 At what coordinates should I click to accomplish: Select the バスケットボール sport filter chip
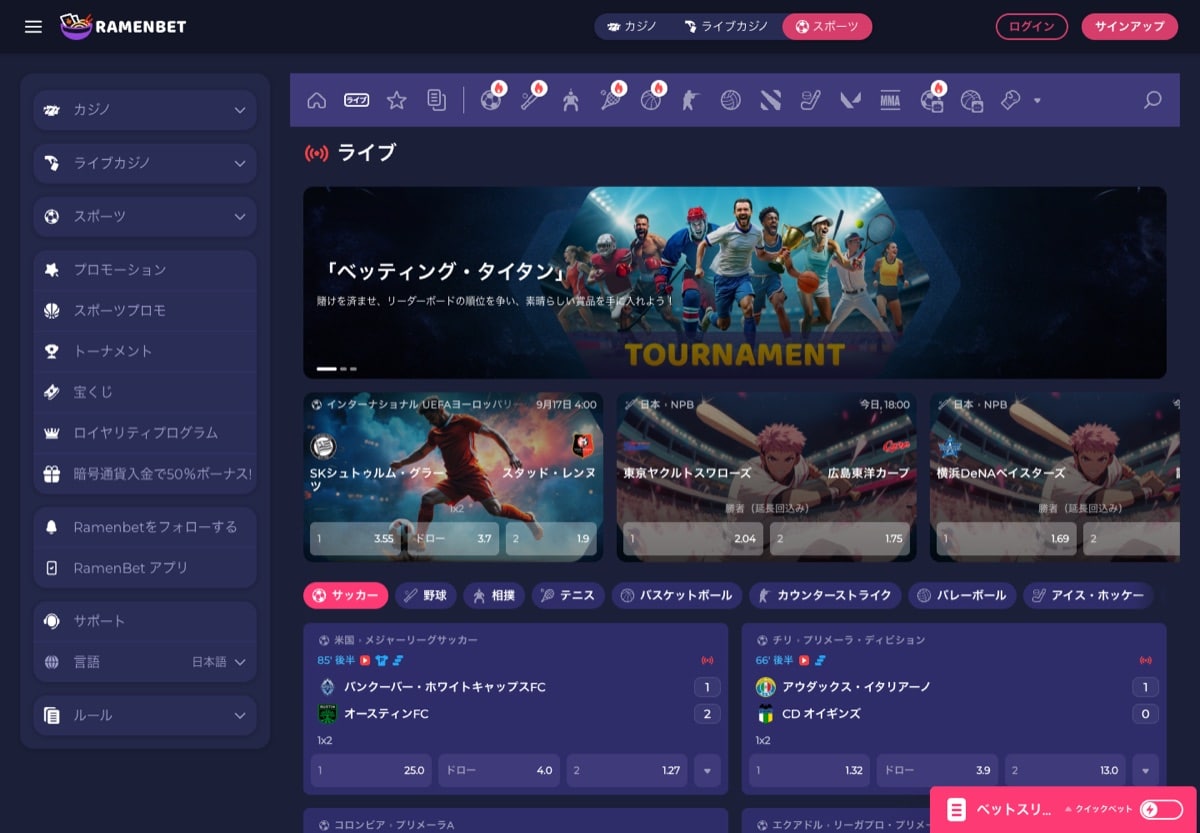[677, 595]
